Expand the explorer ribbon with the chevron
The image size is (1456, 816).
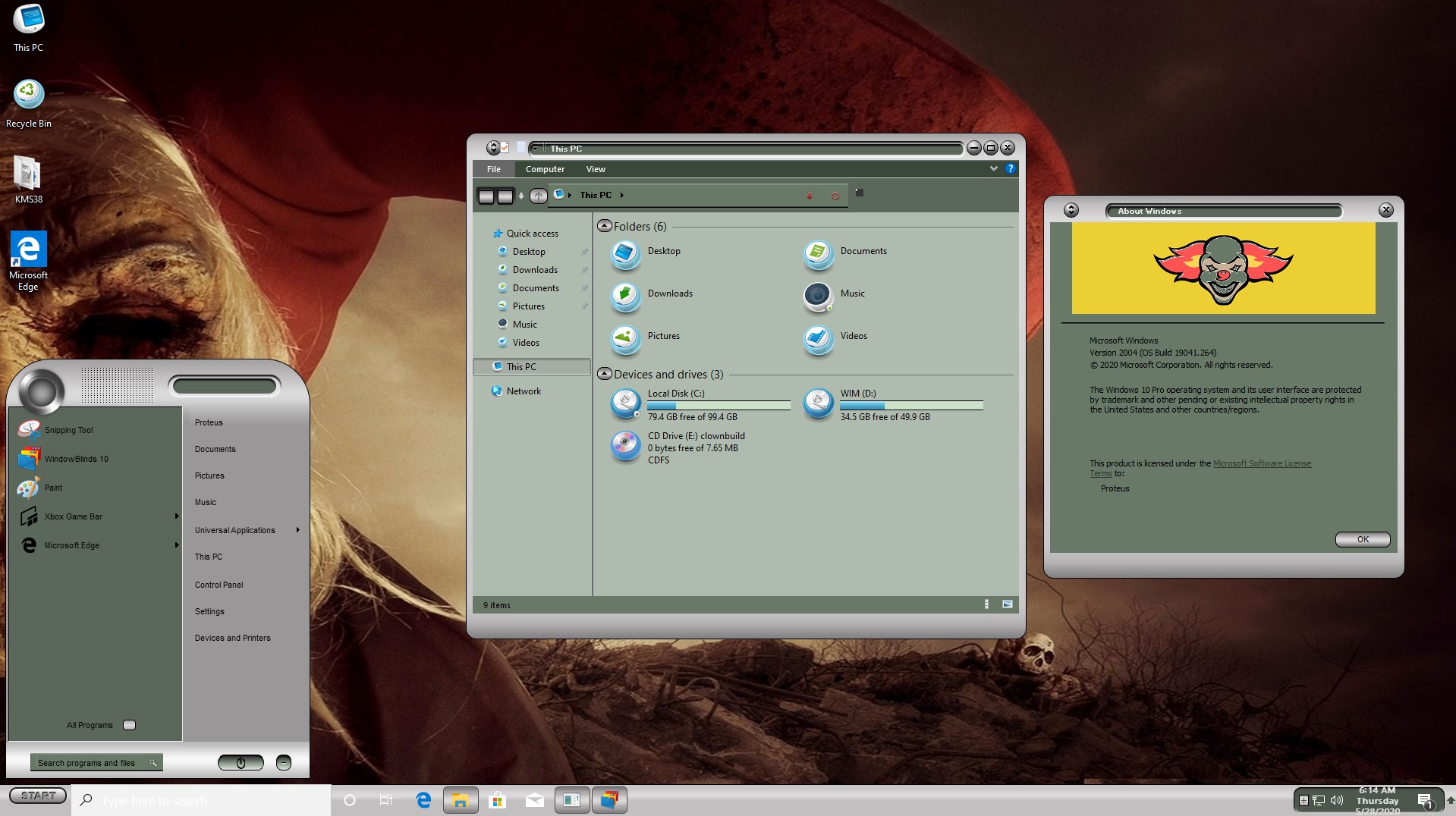pos(993,168)
